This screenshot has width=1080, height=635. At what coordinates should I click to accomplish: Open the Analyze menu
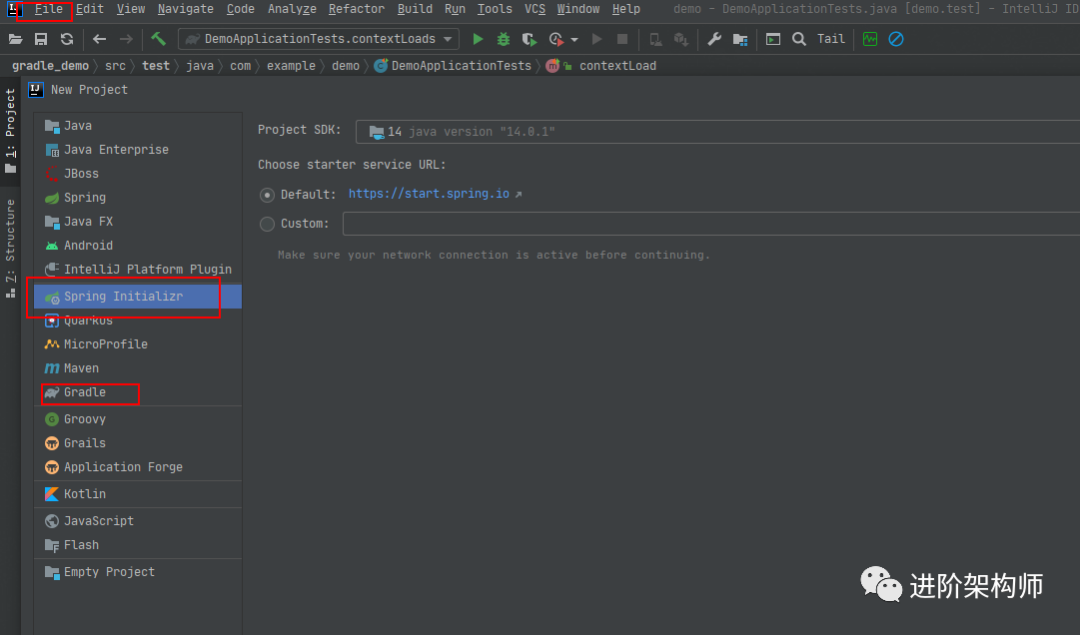pyautogui.click(x=292, y=9)
